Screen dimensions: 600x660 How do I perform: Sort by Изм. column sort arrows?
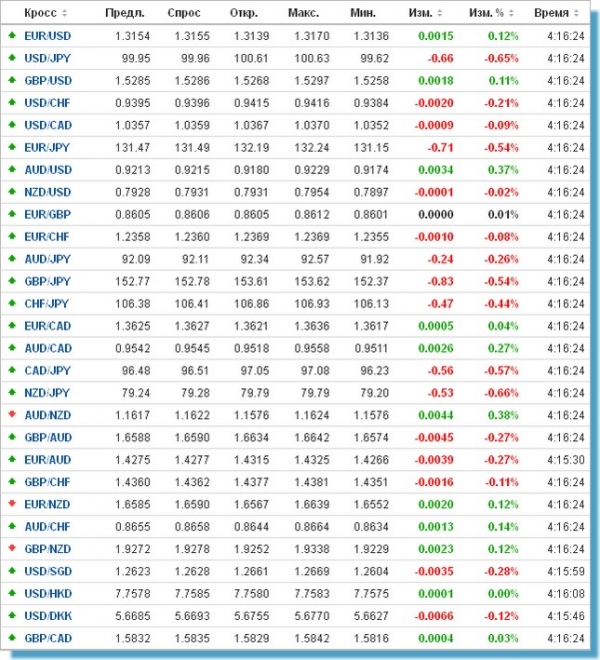pos(440,13)
